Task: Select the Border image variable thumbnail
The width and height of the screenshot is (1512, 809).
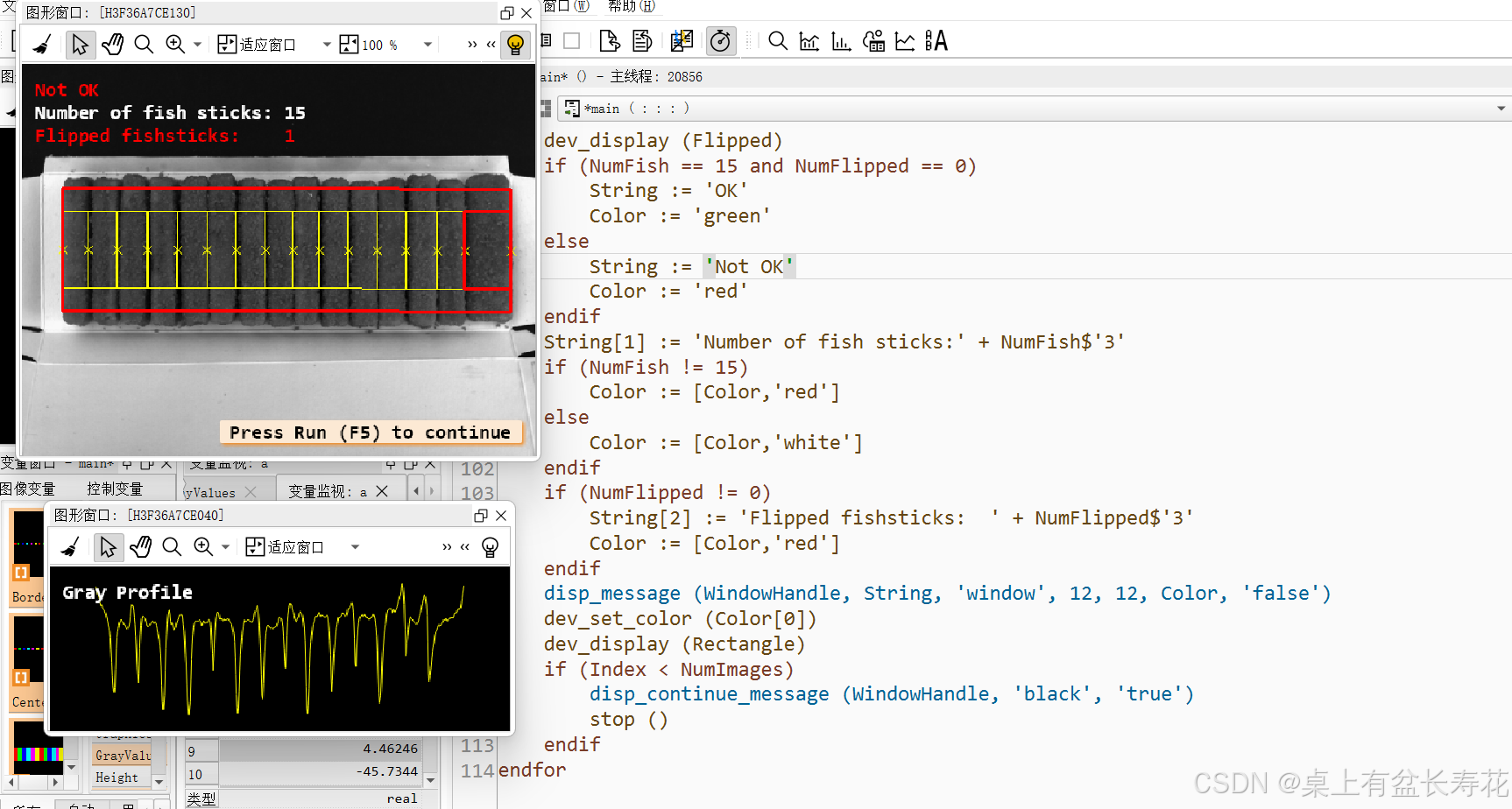Action: tap(27, 557)
